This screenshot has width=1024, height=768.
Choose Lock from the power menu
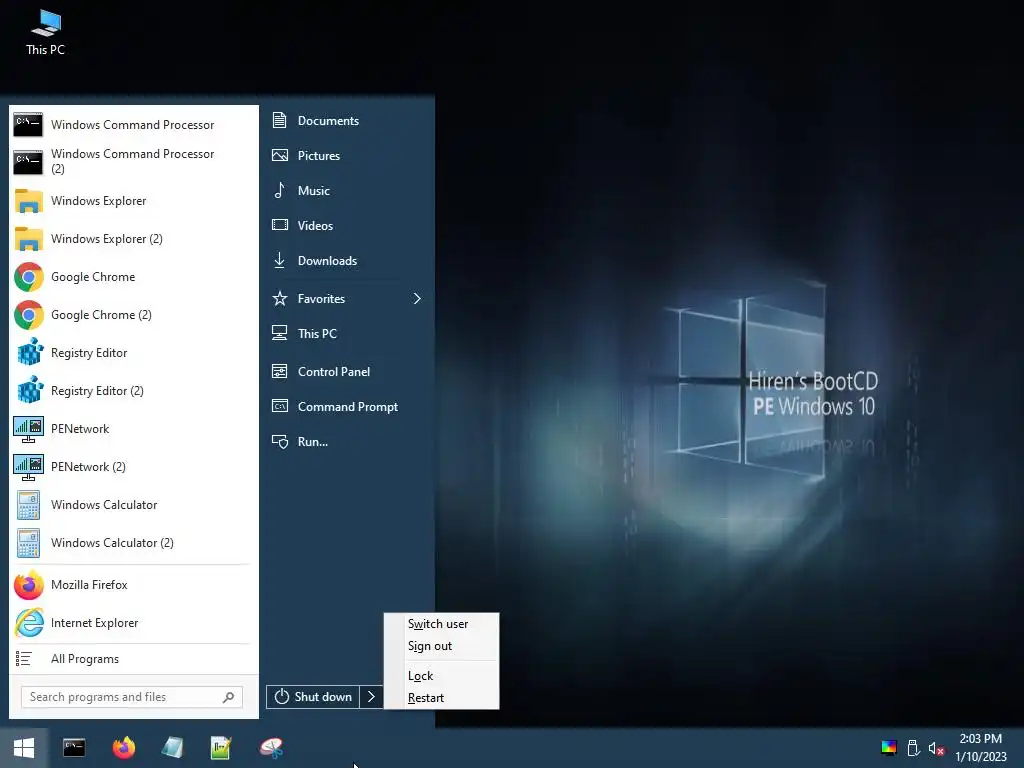coord(441,675)
